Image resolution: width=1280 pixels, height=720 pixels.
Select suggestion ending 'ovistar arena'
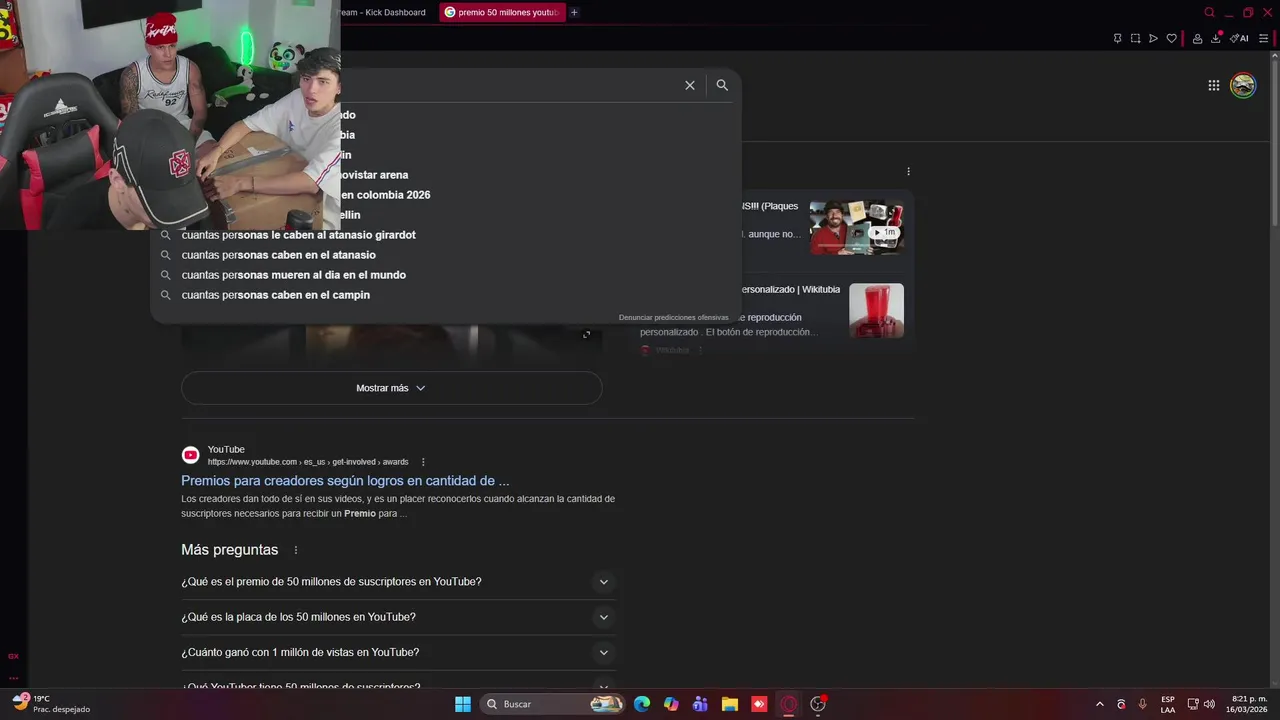374,175
